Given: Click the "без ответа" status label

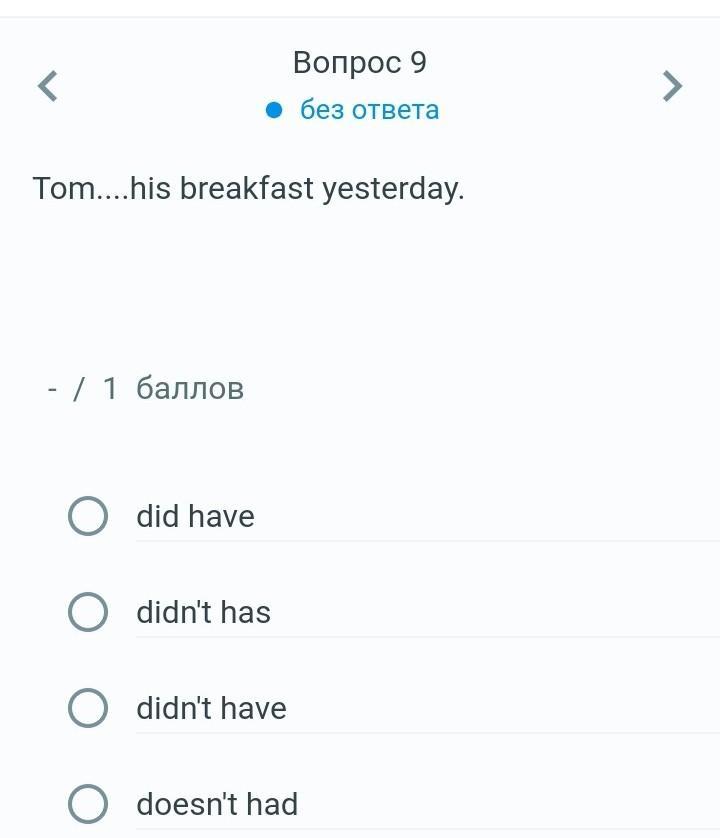Looking at the screenshot, I should pos(370,110).
